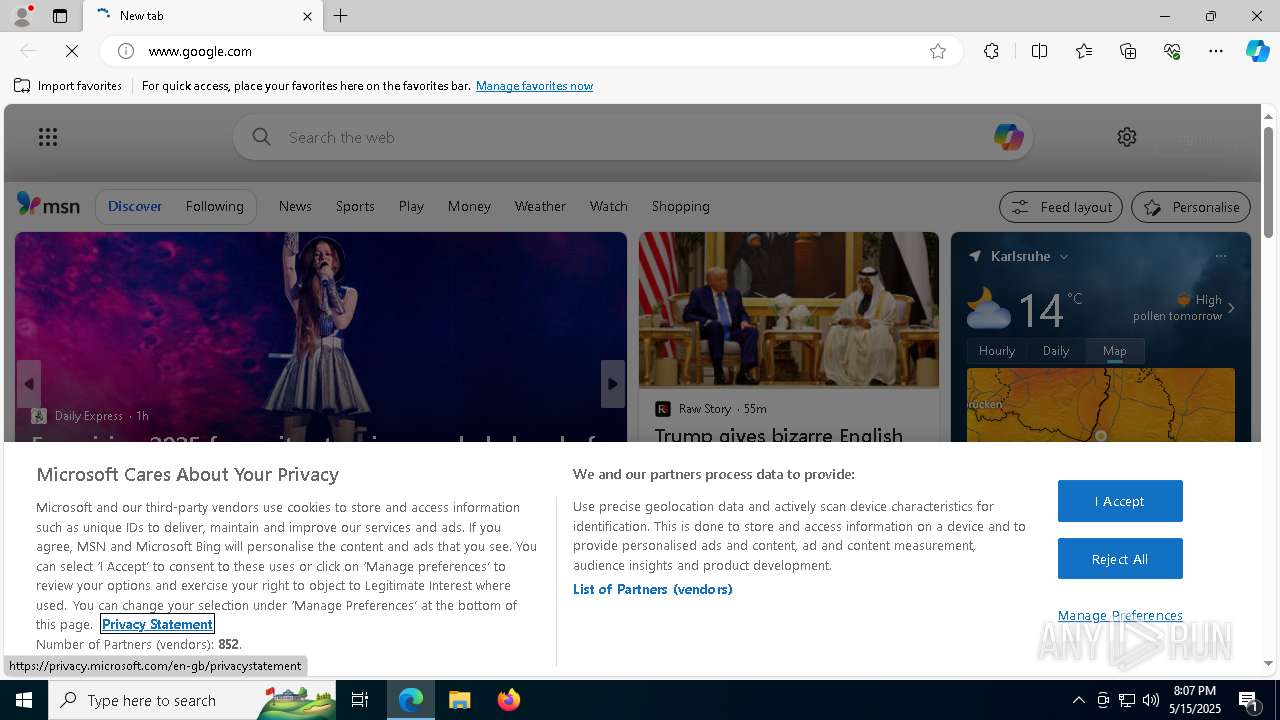
Task: Click the weather map thumbnail
Action: pos(1101,405)
